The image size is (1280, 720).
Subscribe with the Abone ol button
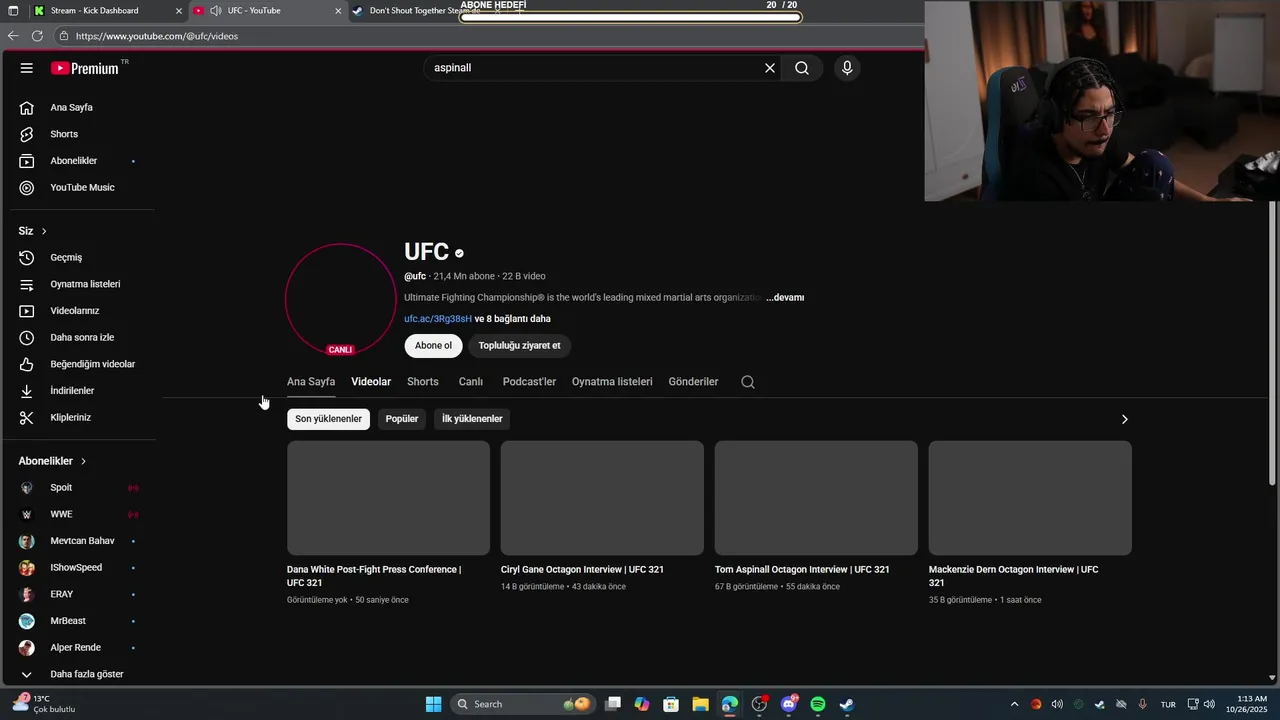pos(433,346)
